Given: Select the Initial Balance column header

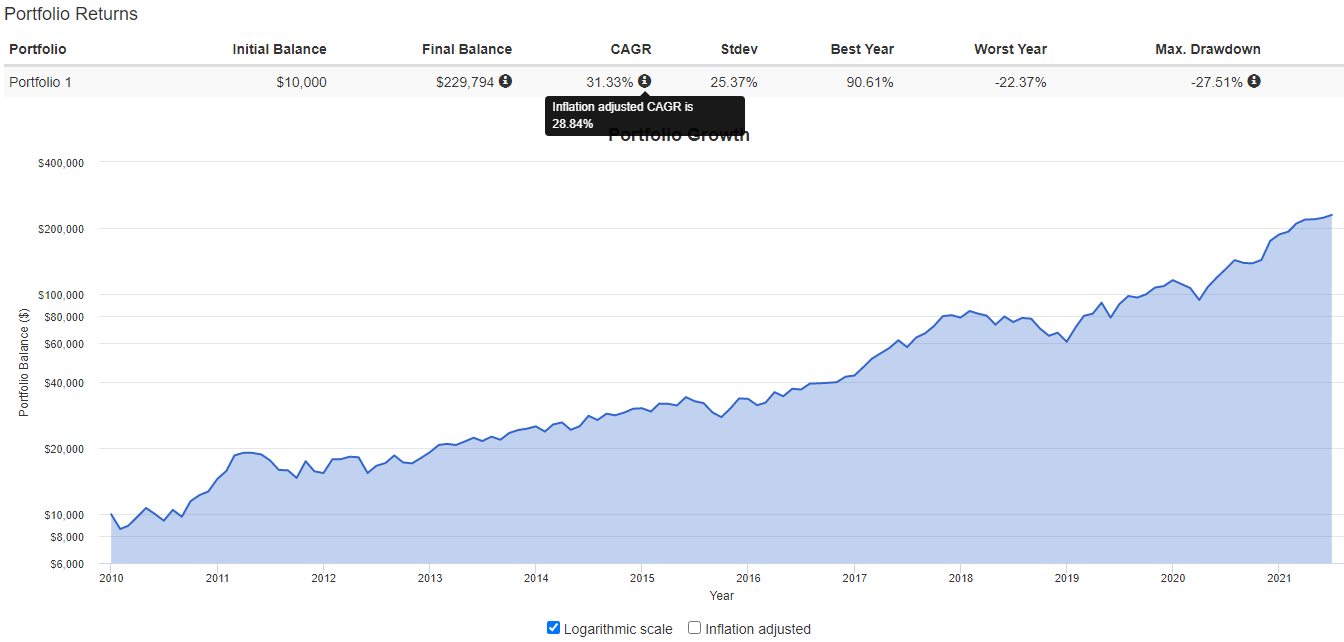Looking at the screenshot, I should tap(279, 49).
